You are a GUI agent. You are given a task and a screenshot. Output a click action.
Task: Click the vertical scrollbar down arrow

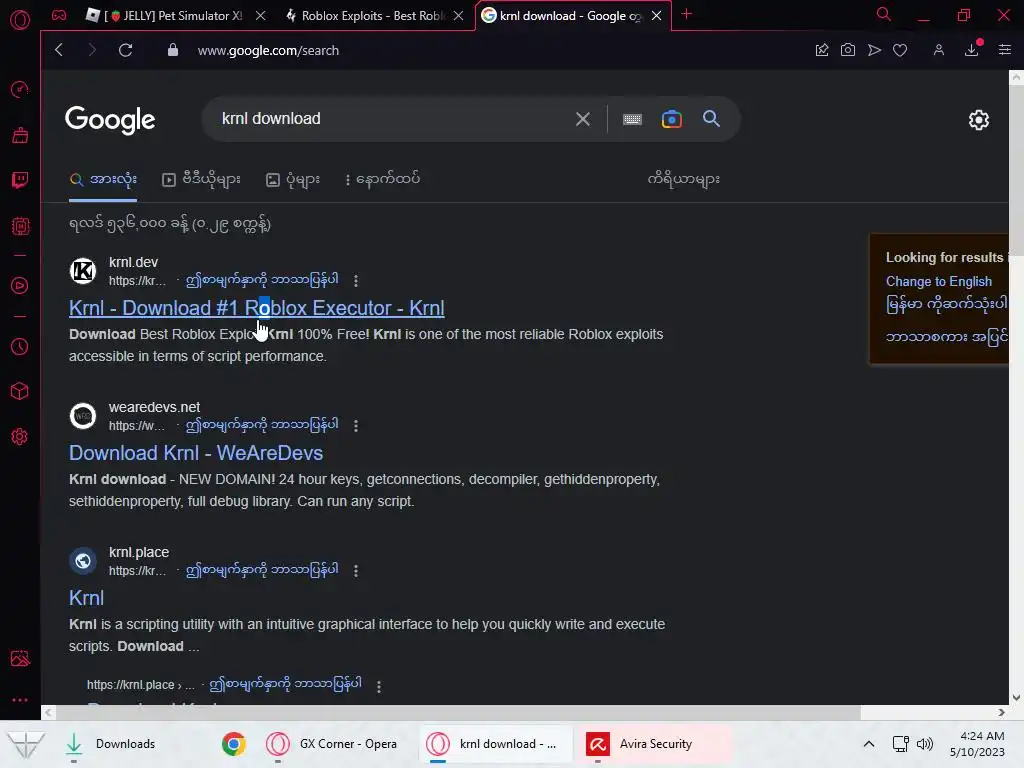coord(1016,697)
